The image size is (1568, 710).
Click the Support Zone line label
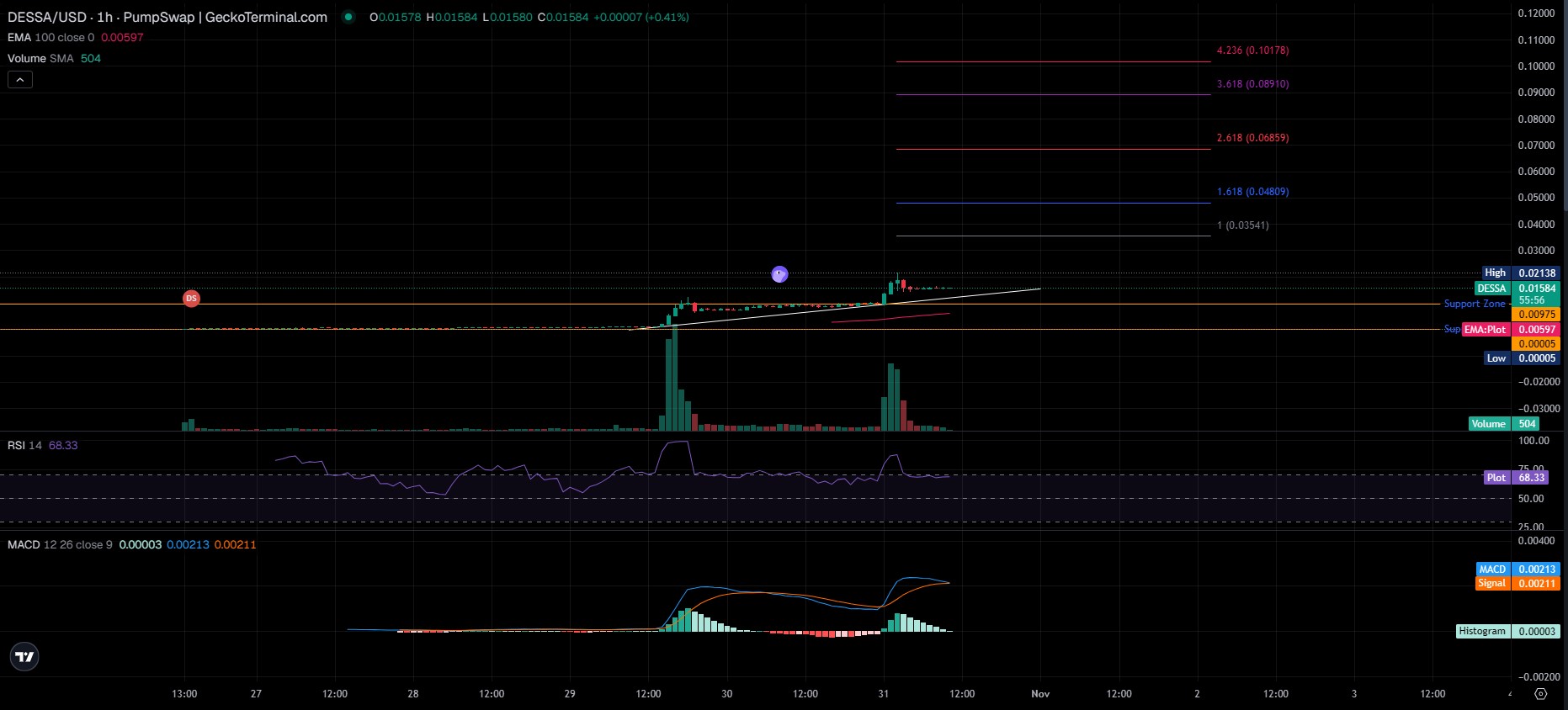[x=1475, y=304]
